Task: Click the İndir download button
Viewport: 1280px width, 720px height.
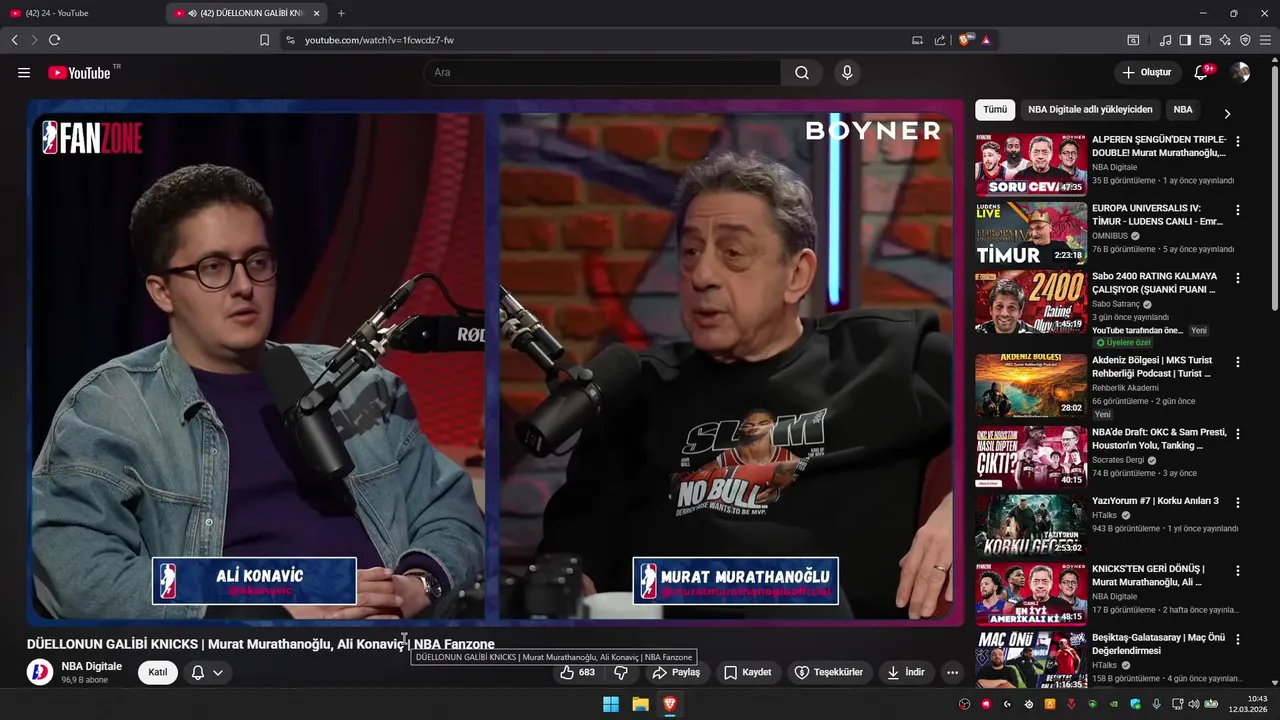Action: click(906, 672)
